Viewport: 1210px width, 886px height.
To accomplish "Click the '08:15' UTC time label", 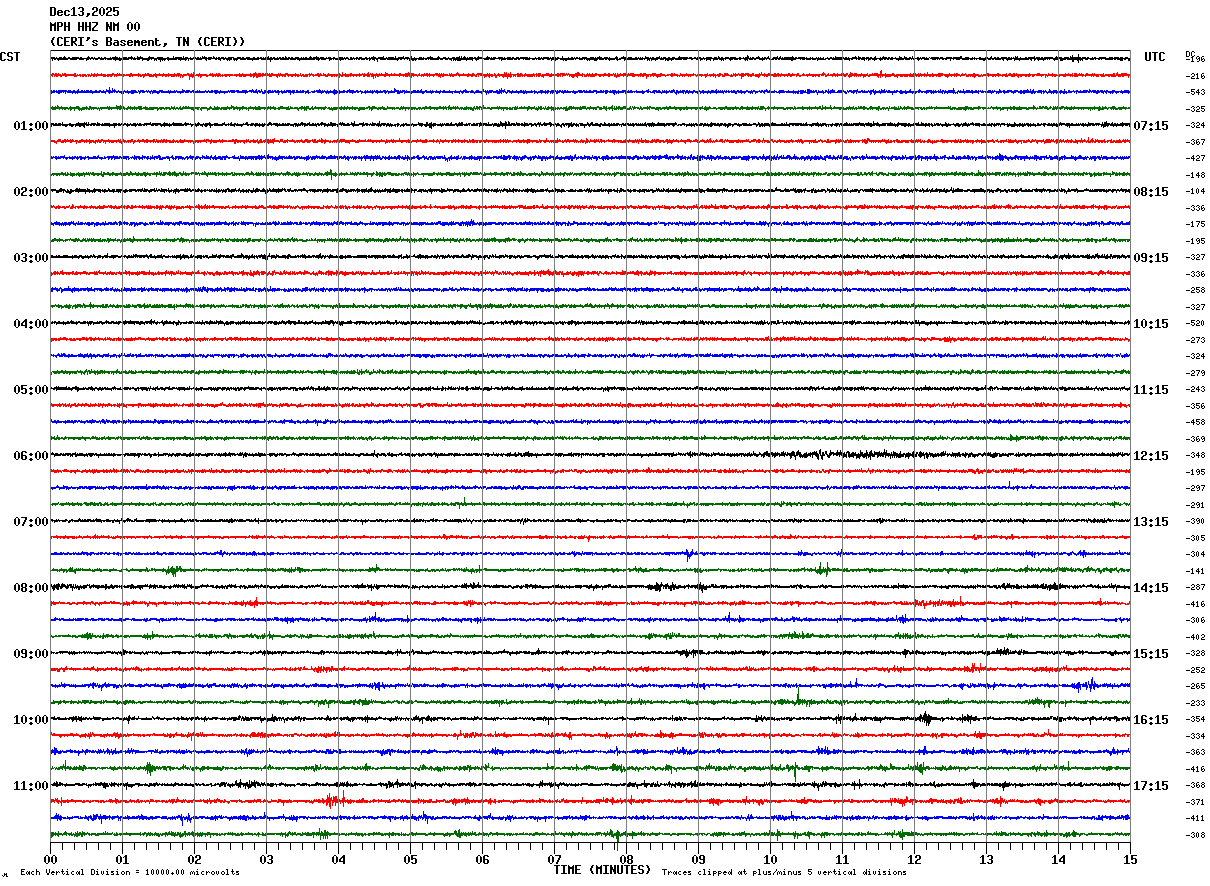I will pyautogui.click(x=1151, y=192).
